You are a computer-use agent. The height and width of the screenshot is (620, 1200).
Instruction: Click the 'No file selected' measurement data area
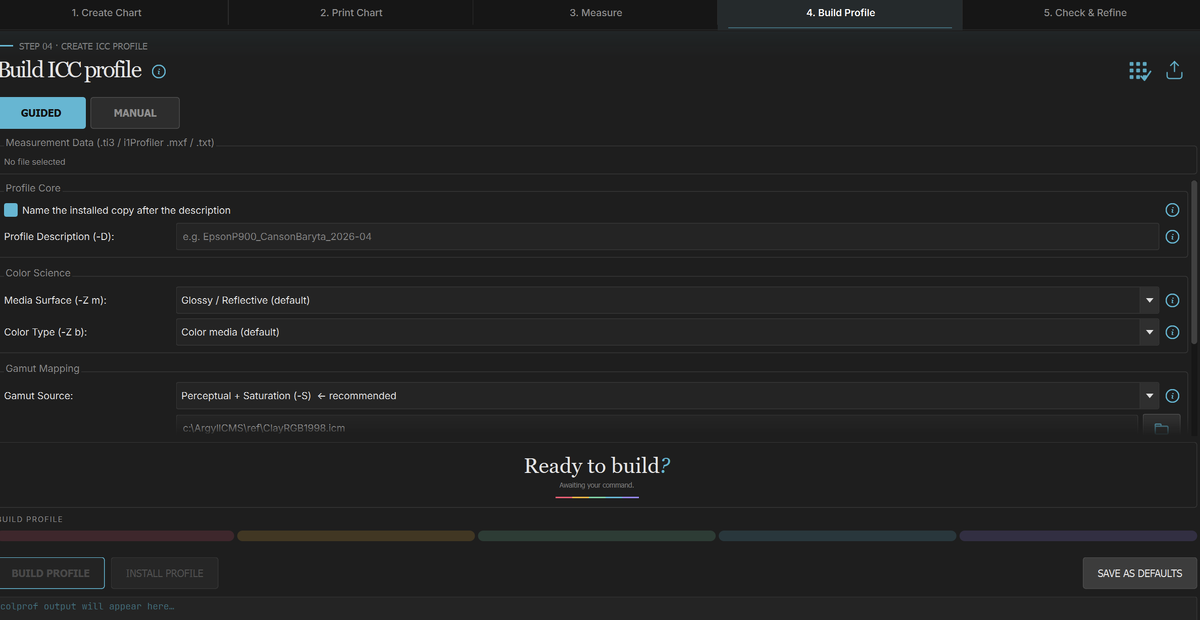tap(598, 162)
